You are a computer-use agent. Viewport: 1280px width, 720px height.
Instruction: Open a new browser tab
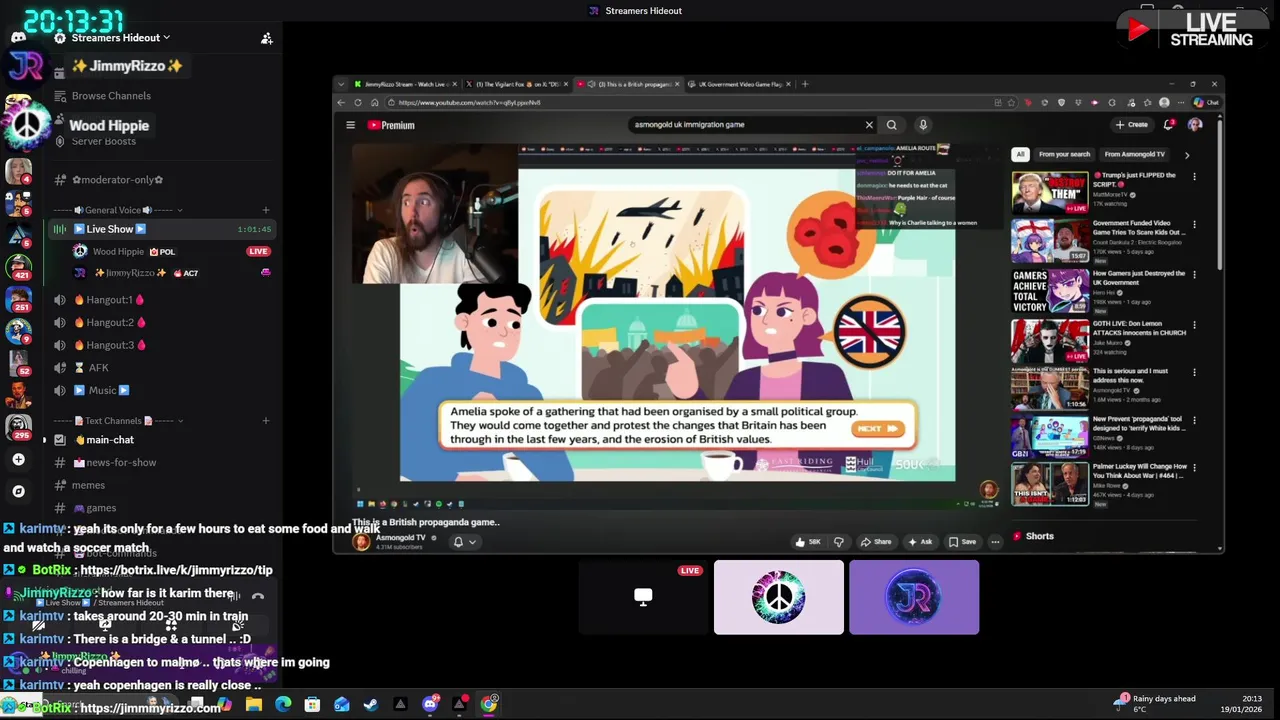click(x=805, y=84)
